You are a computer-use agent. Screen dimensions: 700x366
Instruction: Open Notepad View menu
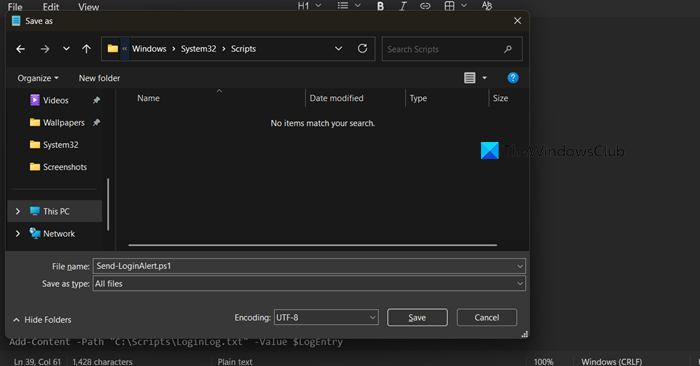point(88,7)
